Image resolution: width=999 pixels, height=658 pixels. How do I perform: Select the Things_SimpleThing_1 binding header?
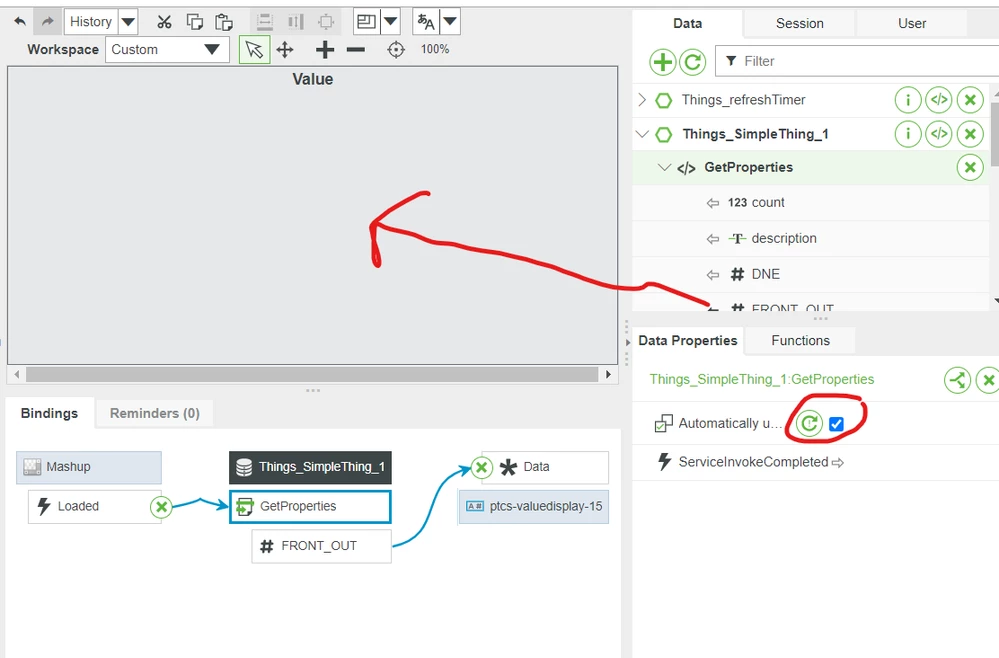coord(310,468)
